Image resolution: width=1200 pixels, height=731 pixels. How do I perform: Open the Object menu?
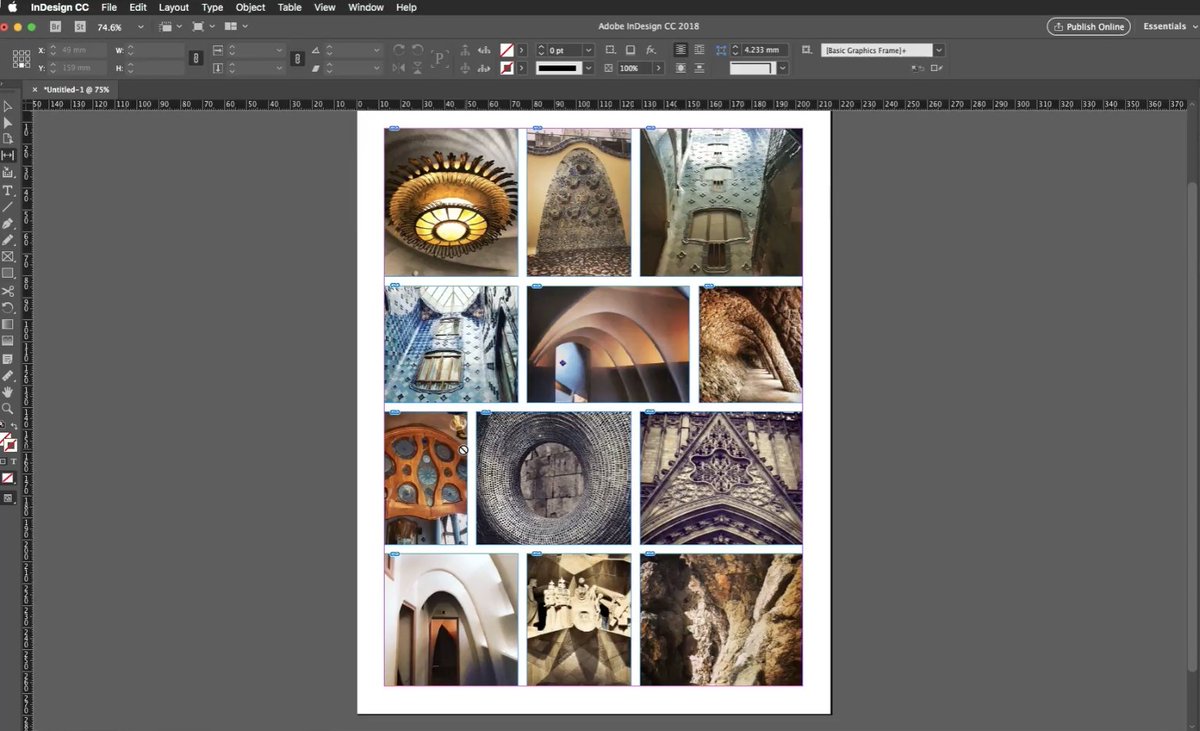click(x=250, y=7)
